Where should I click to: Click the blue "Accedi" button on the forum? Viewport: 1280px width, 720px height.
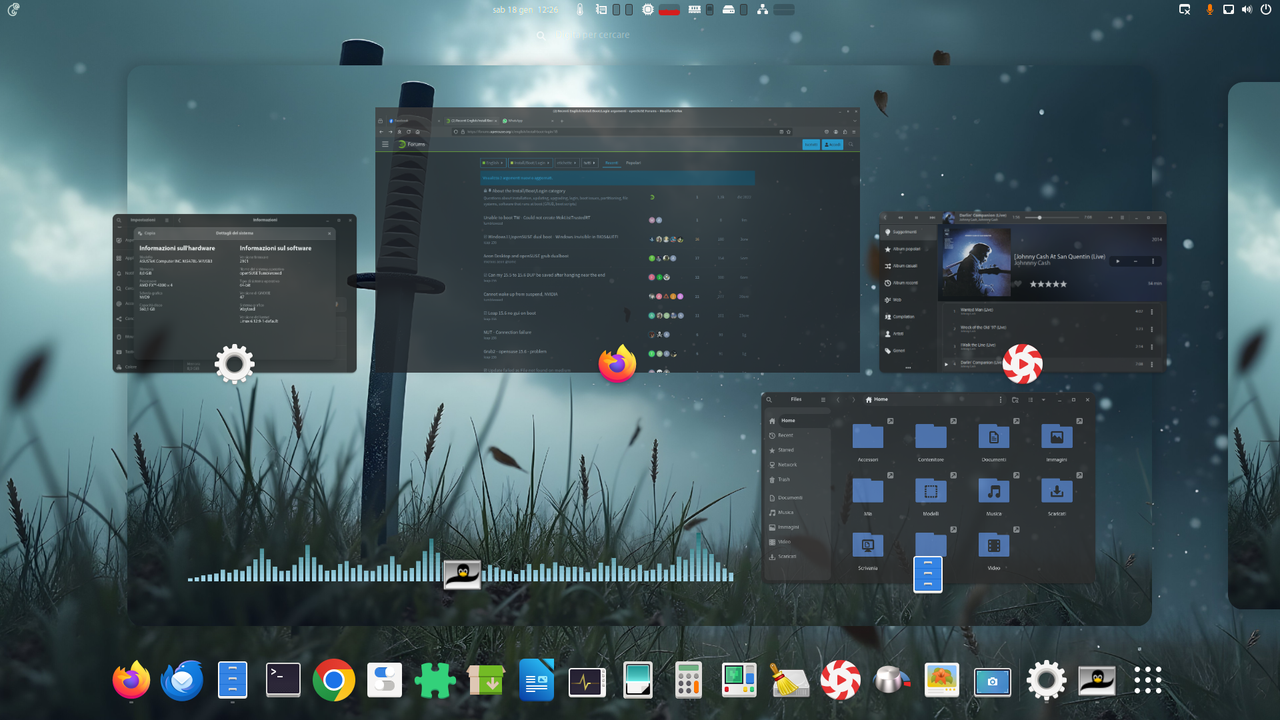point(832,144)
